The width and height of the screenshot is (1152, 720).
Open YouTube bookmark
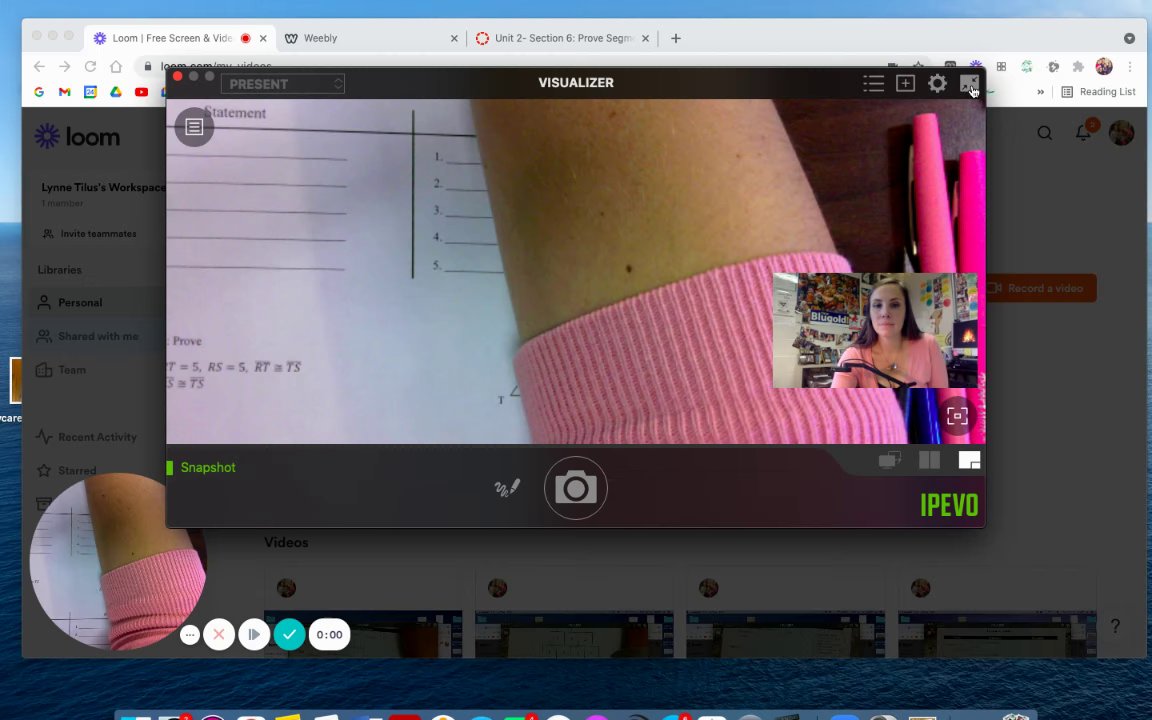142,92
